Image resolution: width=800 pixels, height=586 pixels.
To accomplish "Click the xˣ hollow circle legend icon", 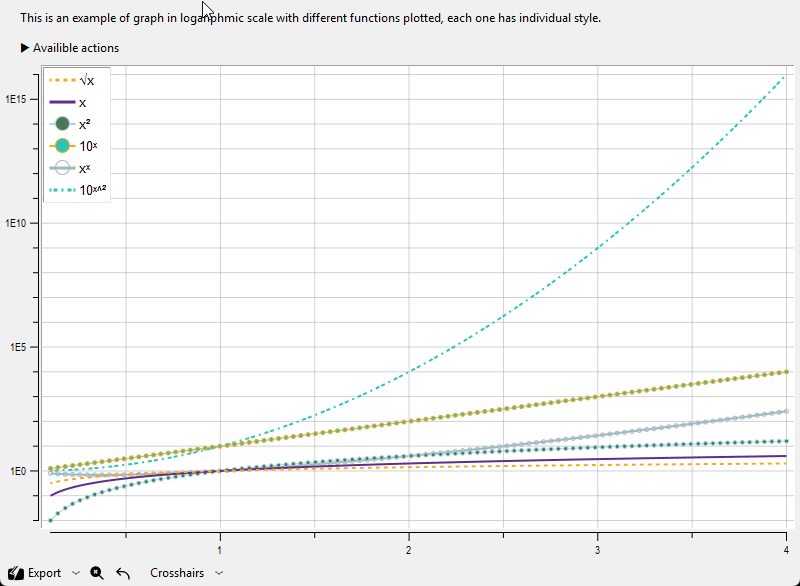I will (62, 168).
